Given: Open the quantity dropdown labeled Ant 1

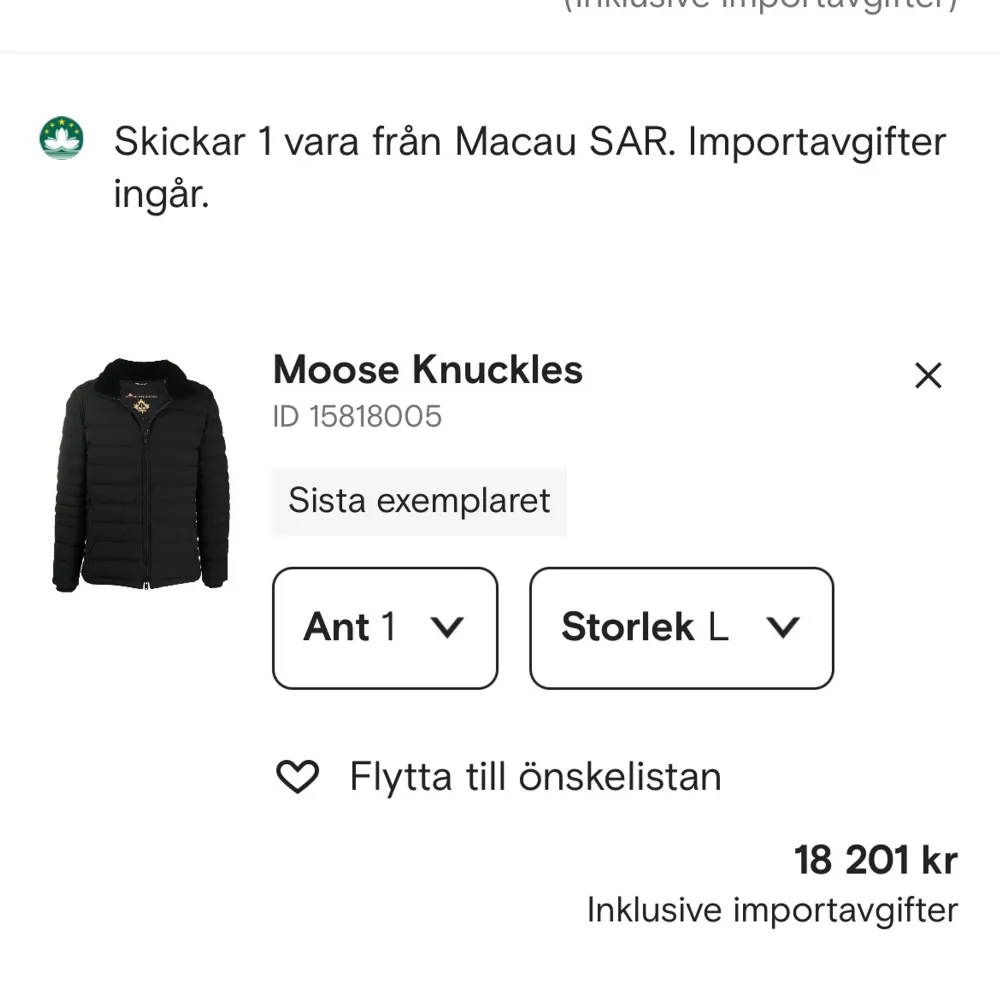Looking at the screenshot, I should pos(384,628).
